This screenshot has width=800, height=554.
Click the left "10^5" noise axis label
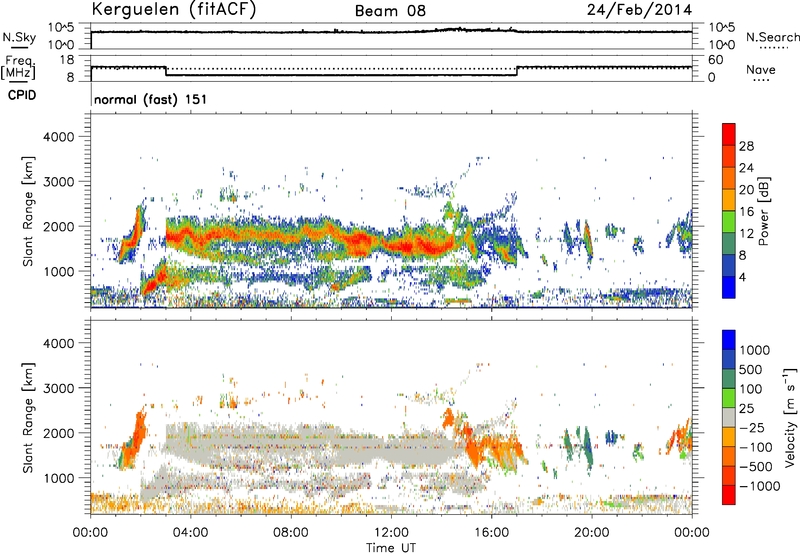click(61, 28)
